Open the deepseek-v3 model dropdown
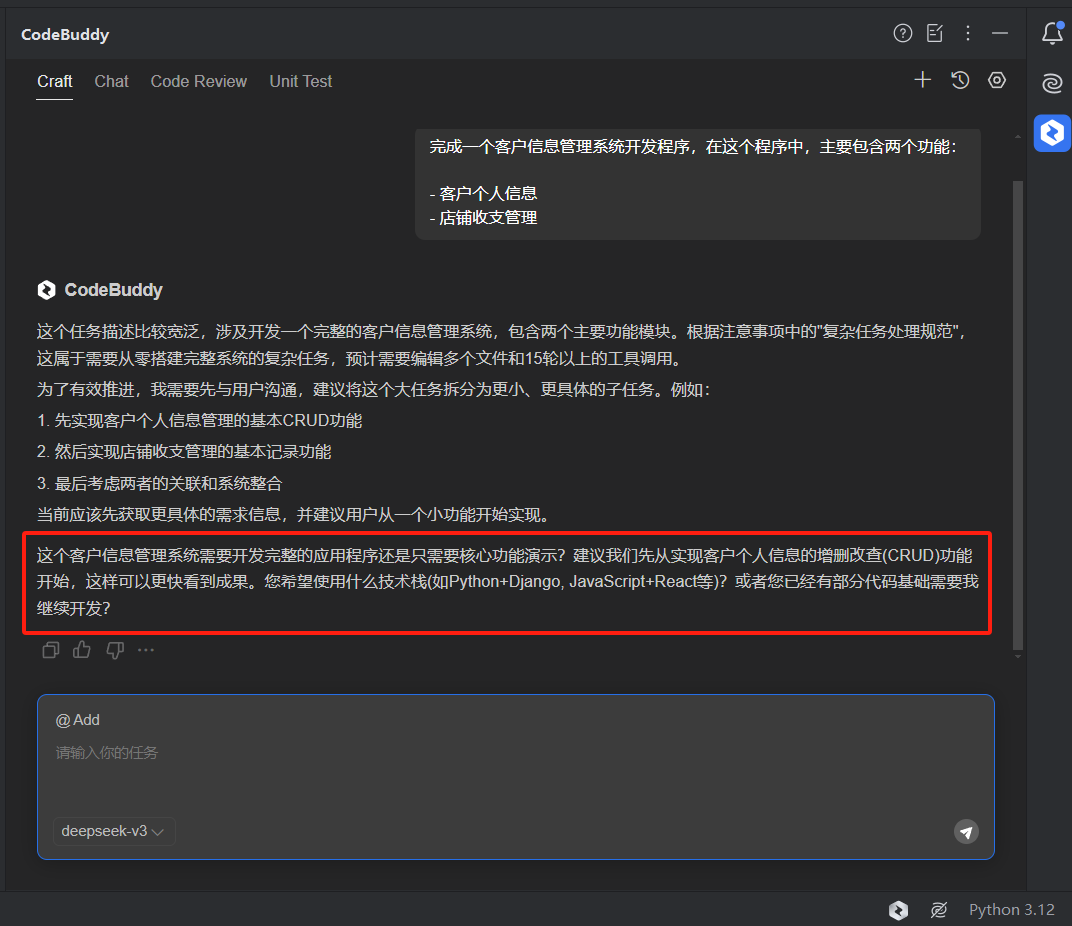1072x926 pixels. pos(113,831)
